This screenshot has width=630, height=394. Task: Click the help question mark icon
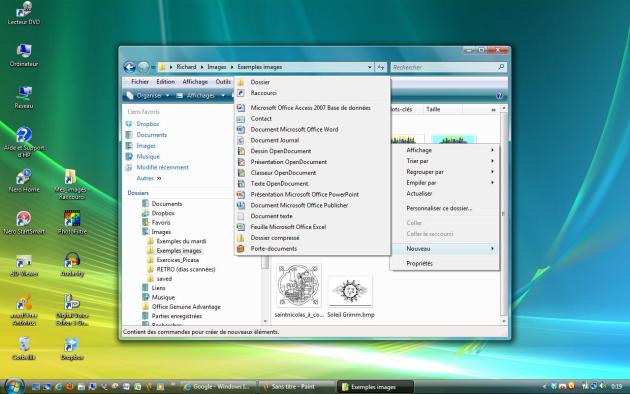pyautogui.click(x=499, y=96)
